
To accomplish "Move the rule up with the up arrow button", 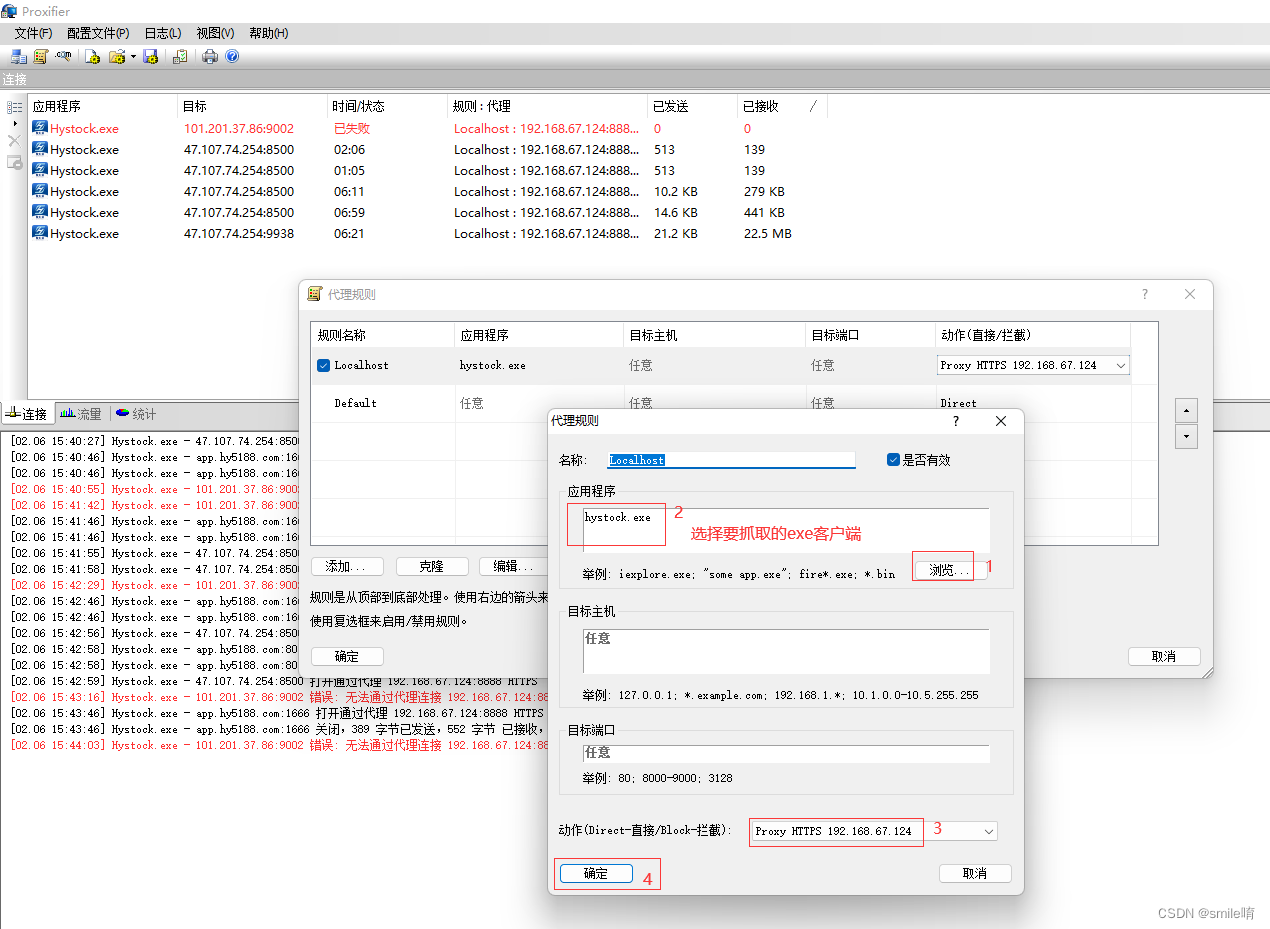I will [x=1186, y=410].
